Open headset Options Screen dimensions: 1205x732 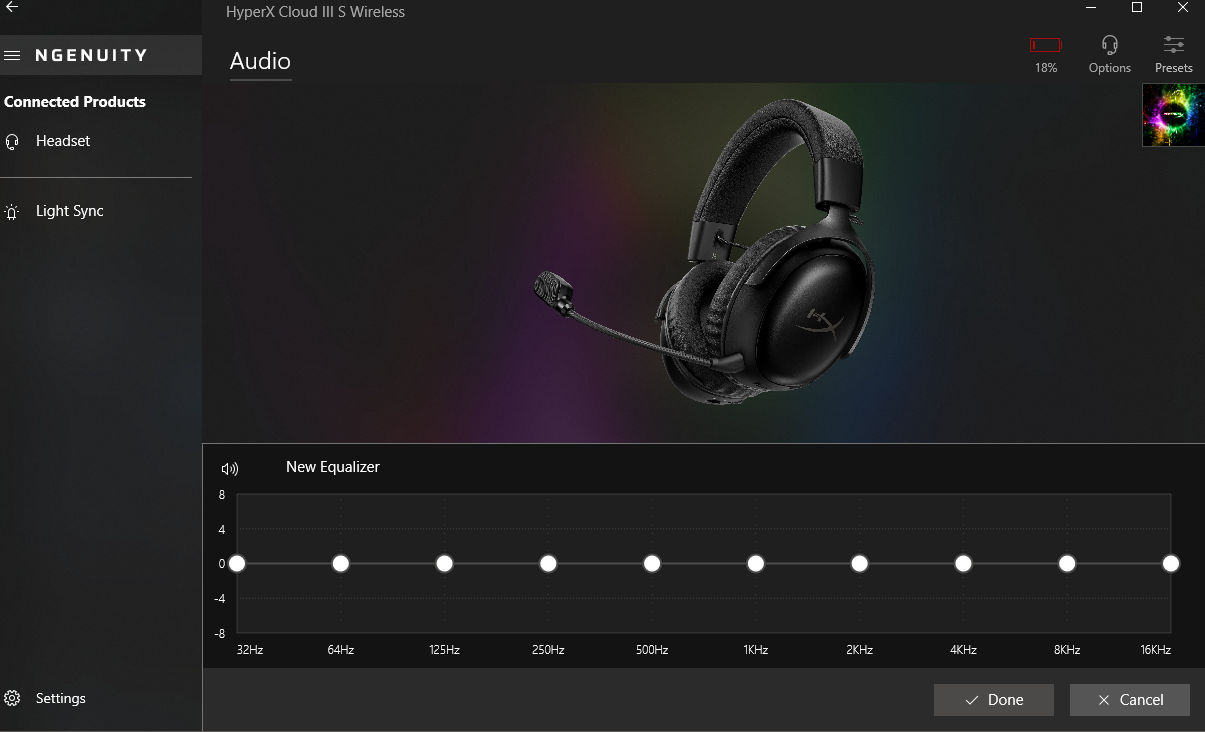click(x=1109, y=54)
